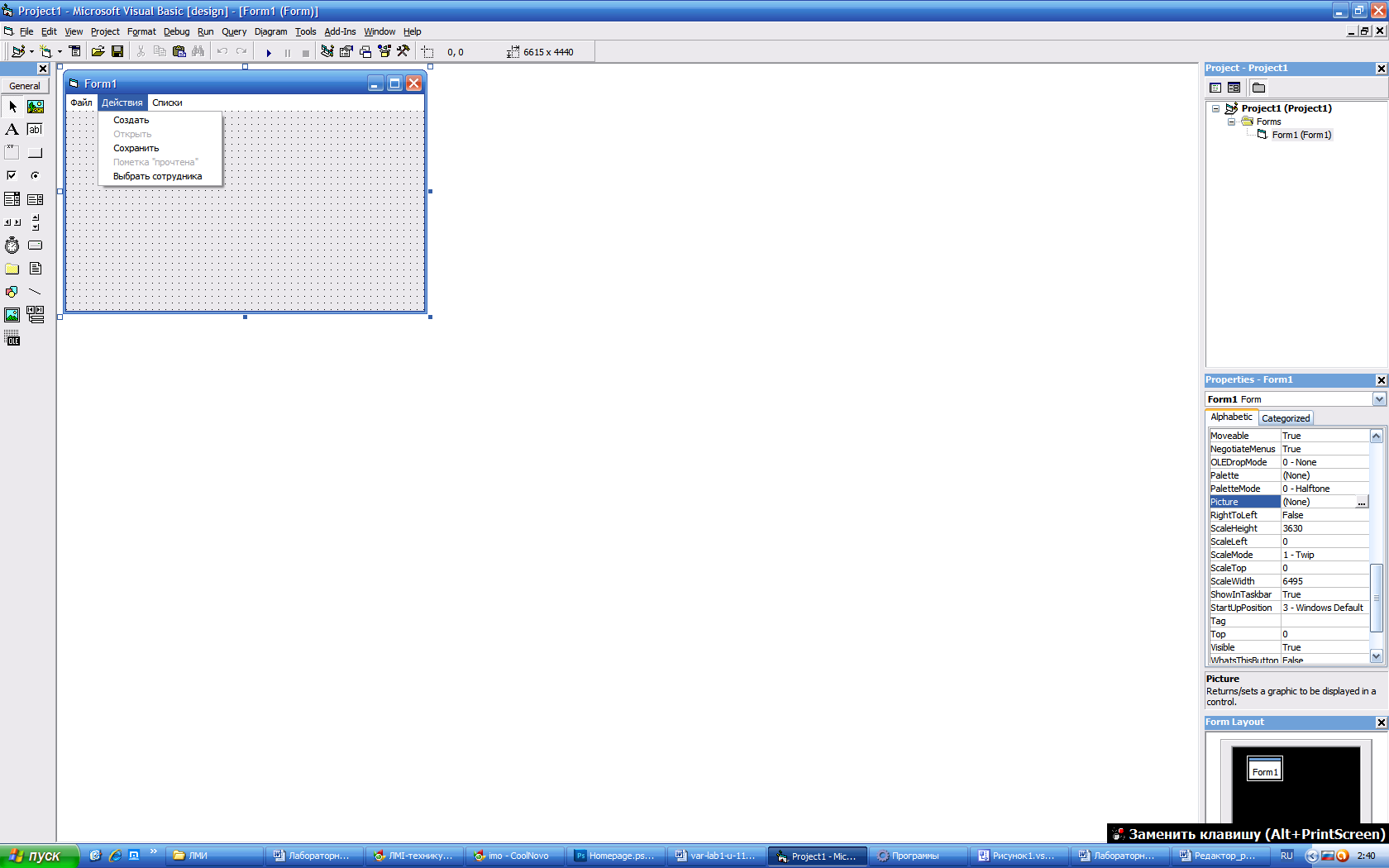Select Form1 (Form1) in the project tree

(x=1301, y=135)
